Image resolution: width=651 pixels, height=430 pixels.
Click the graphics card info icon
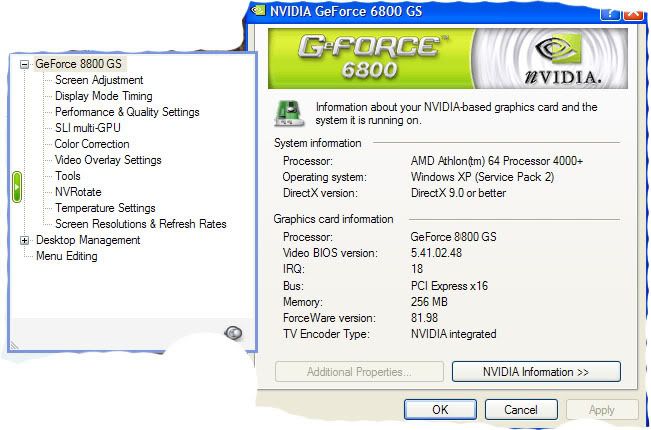289,113
